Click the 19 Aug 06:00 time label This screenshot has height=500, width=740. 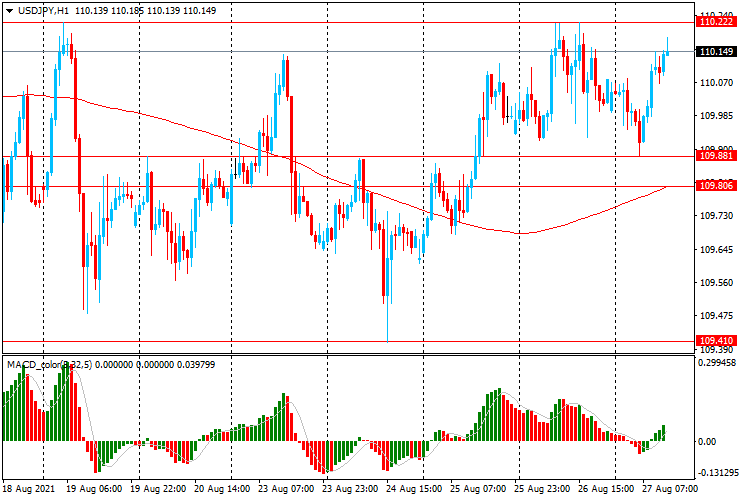click(x=94, y=488)
